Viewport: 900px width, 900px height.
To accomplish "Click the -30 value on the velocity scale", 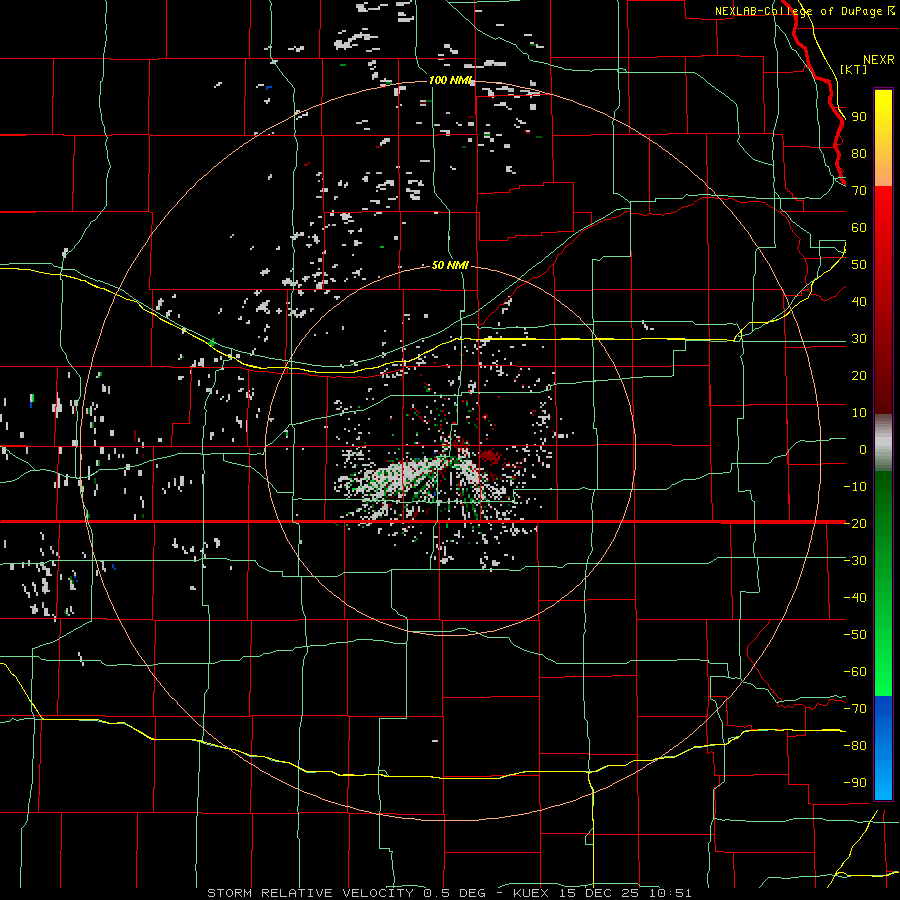I will click(855, 561).
